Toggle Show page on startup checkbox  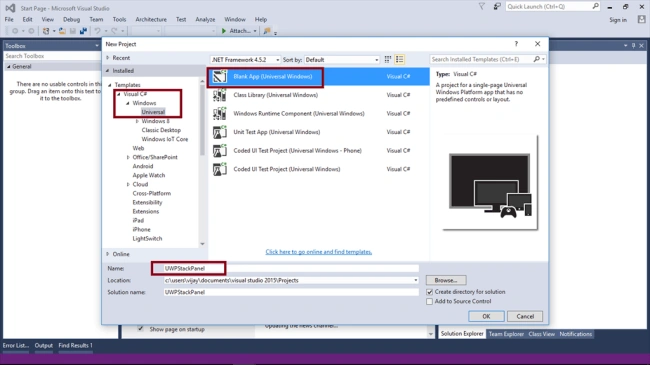(141, 329)
